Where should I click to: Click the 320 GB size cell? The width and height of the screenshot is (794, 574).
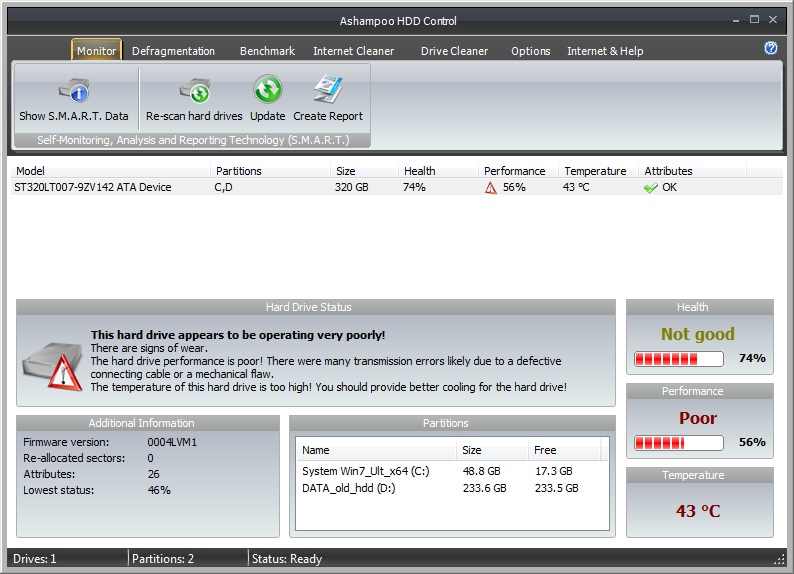tap(351, 187)
